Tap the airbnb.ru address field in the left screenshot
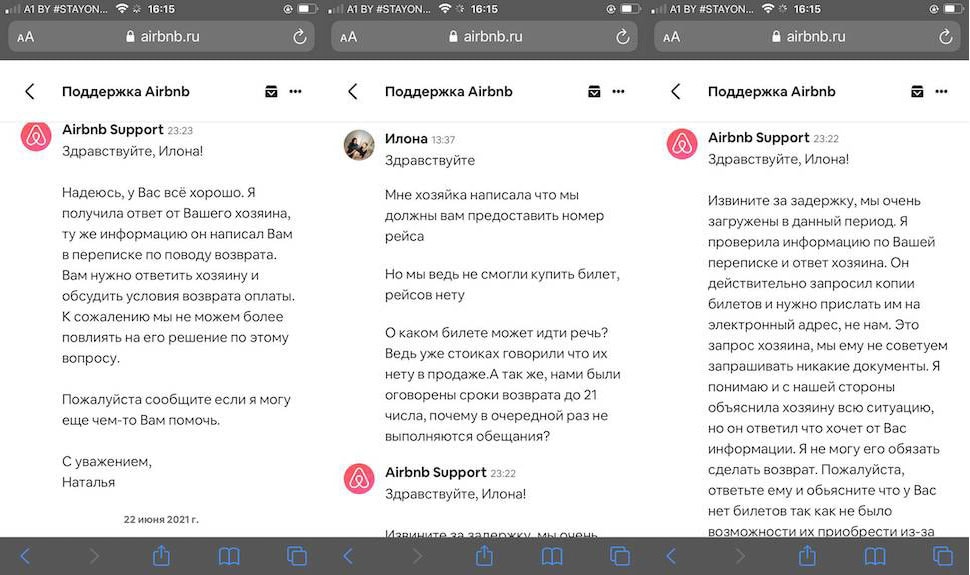 162,37
